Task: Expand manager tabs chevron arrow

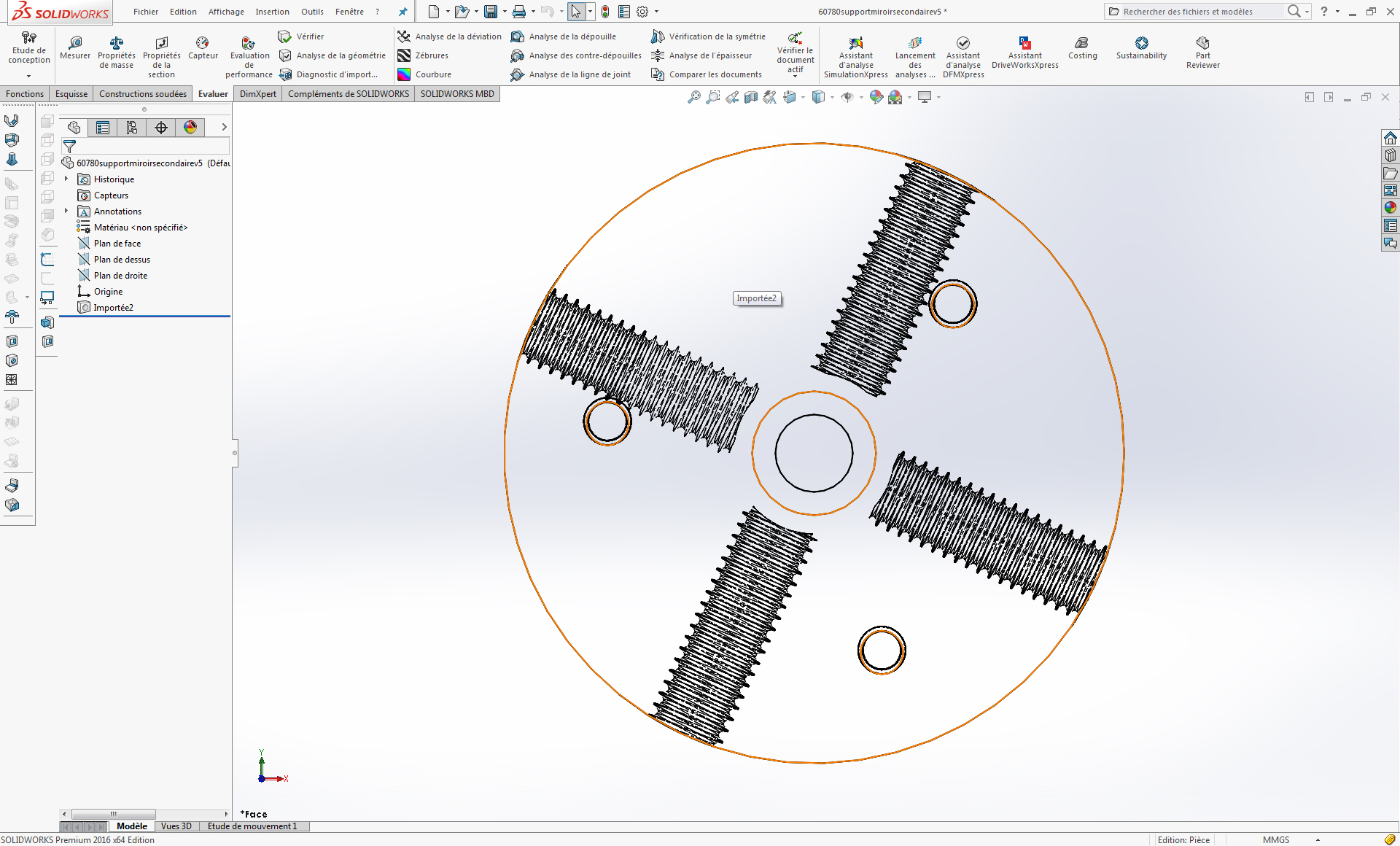Action: point(224,128)
